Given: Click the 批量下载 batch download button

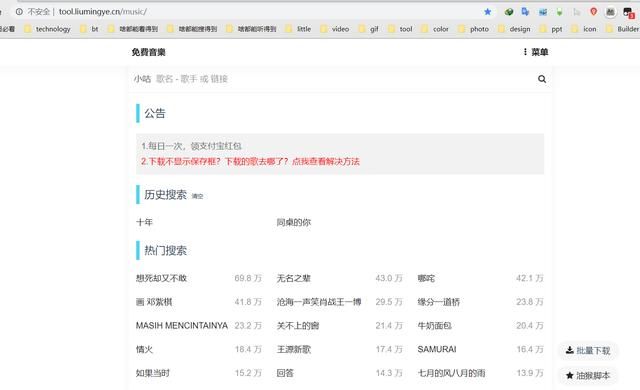Looking at the screenshot, I should coord(588,350).
